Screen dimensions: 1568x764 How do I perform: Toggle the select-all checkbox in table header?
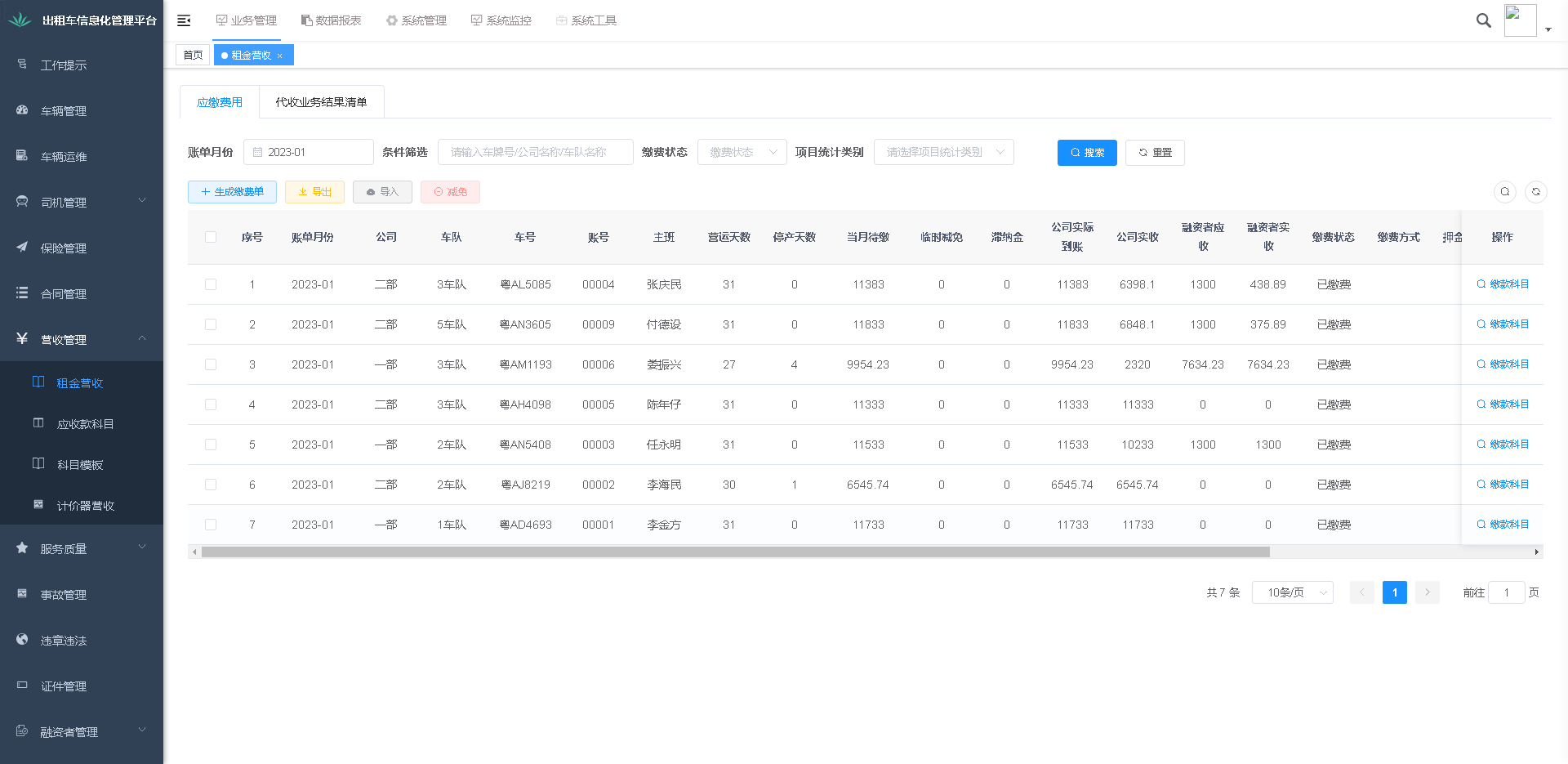click(211, 237)
